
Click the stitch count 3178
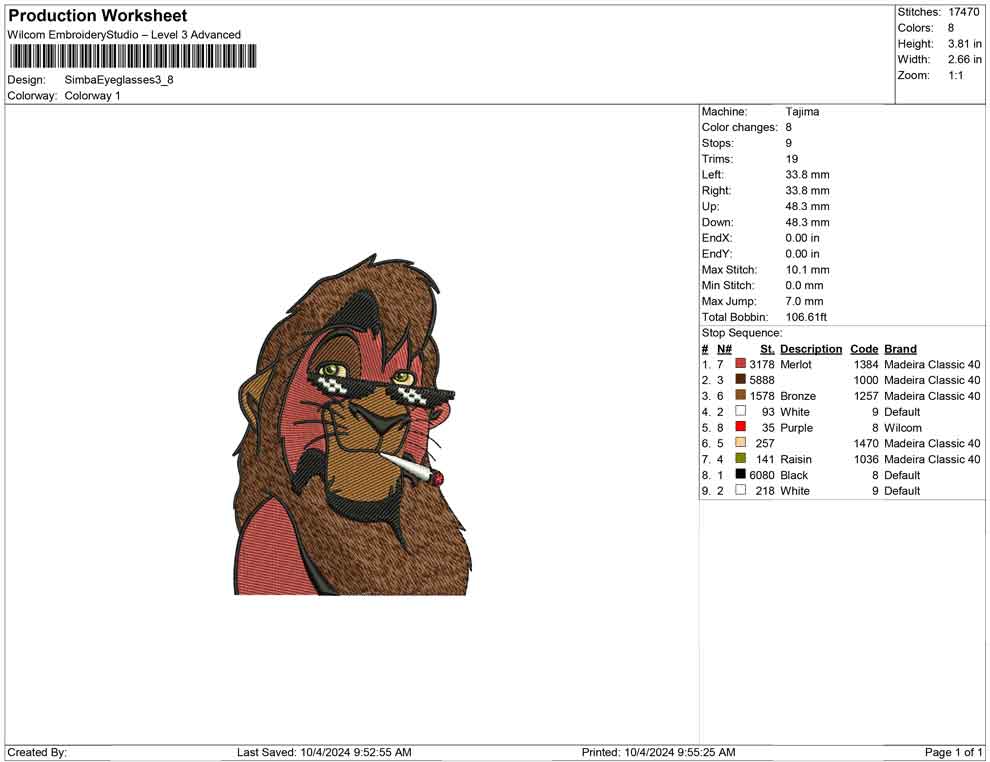[x=762, y=364]
